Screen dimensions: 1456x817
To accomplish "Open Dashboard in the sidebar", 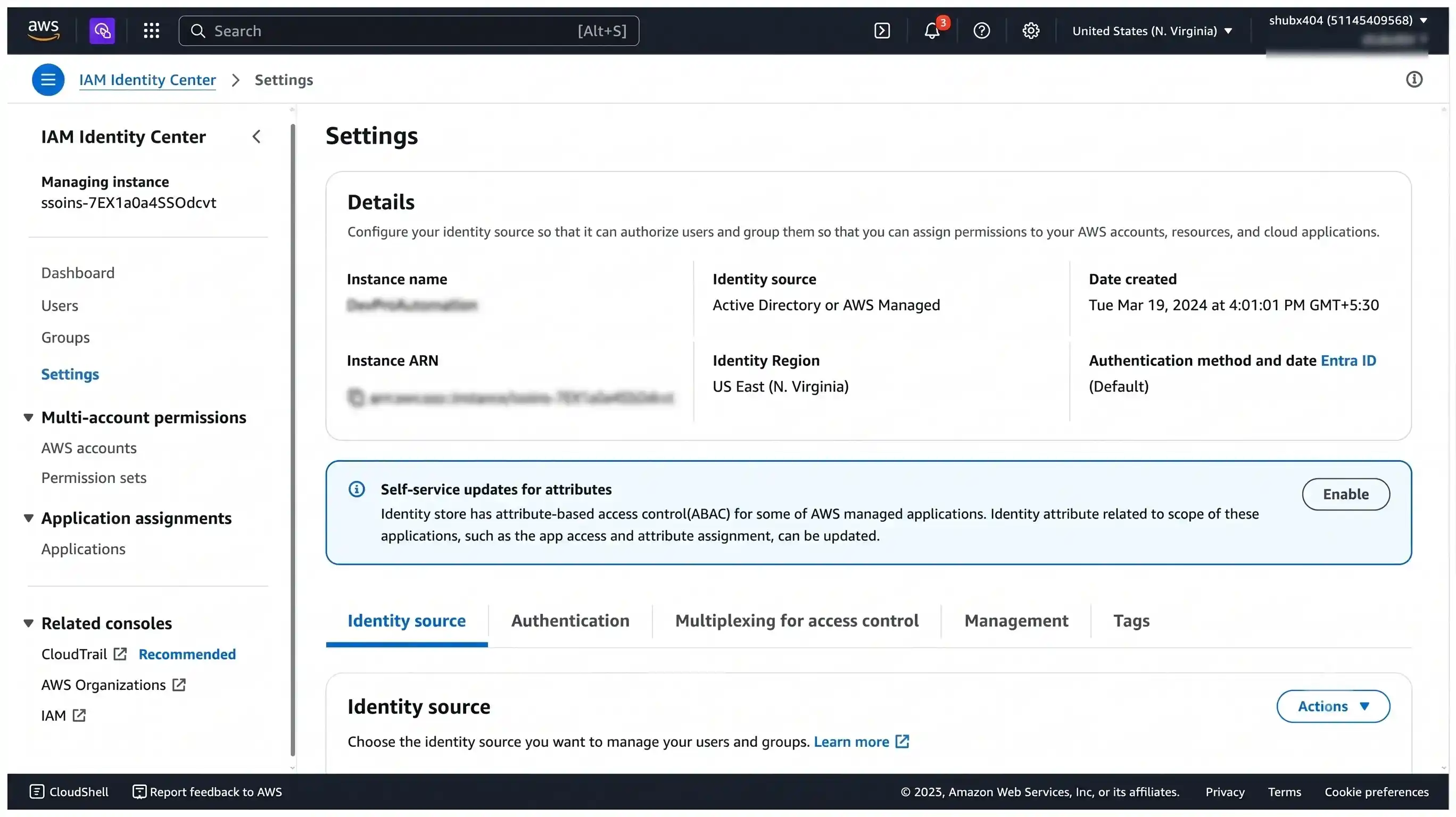I will pyautogui.click(x=78, y=273).
